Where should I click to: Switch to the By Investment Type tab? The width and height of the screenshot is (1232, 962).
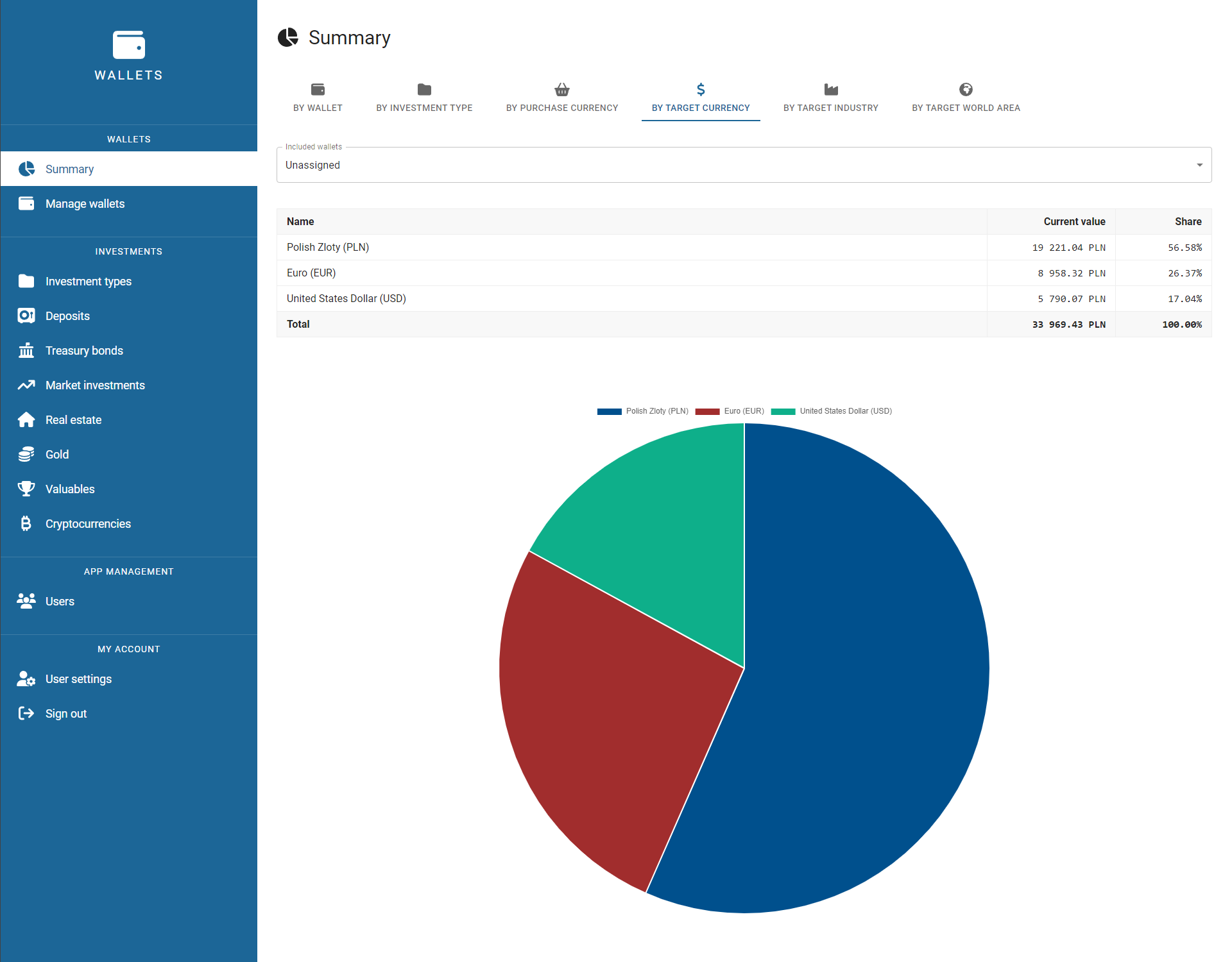pyautogui.click(x=424, y=99)
